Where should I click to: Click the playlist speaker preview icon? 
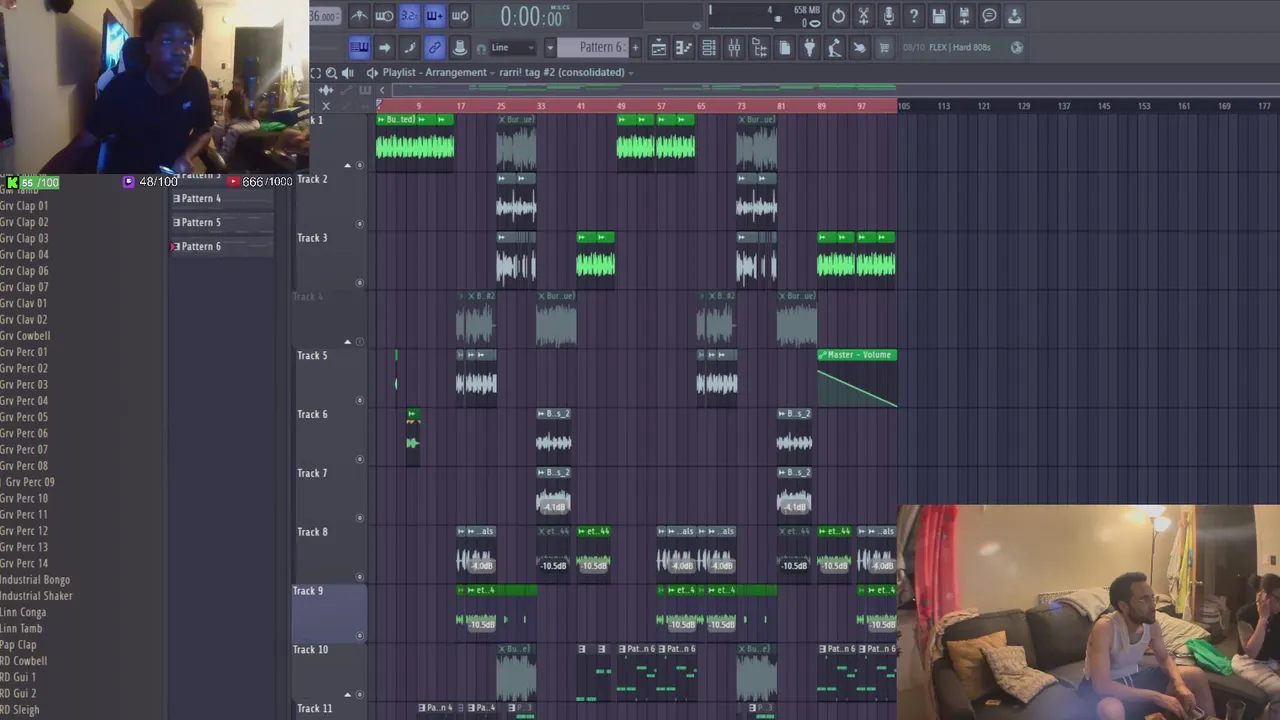348,73
